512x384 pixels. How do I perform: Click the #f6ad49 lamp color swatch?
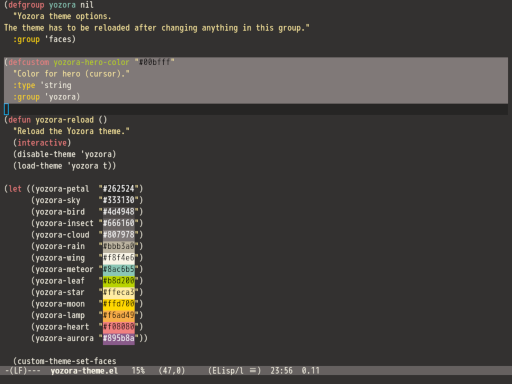119,315
